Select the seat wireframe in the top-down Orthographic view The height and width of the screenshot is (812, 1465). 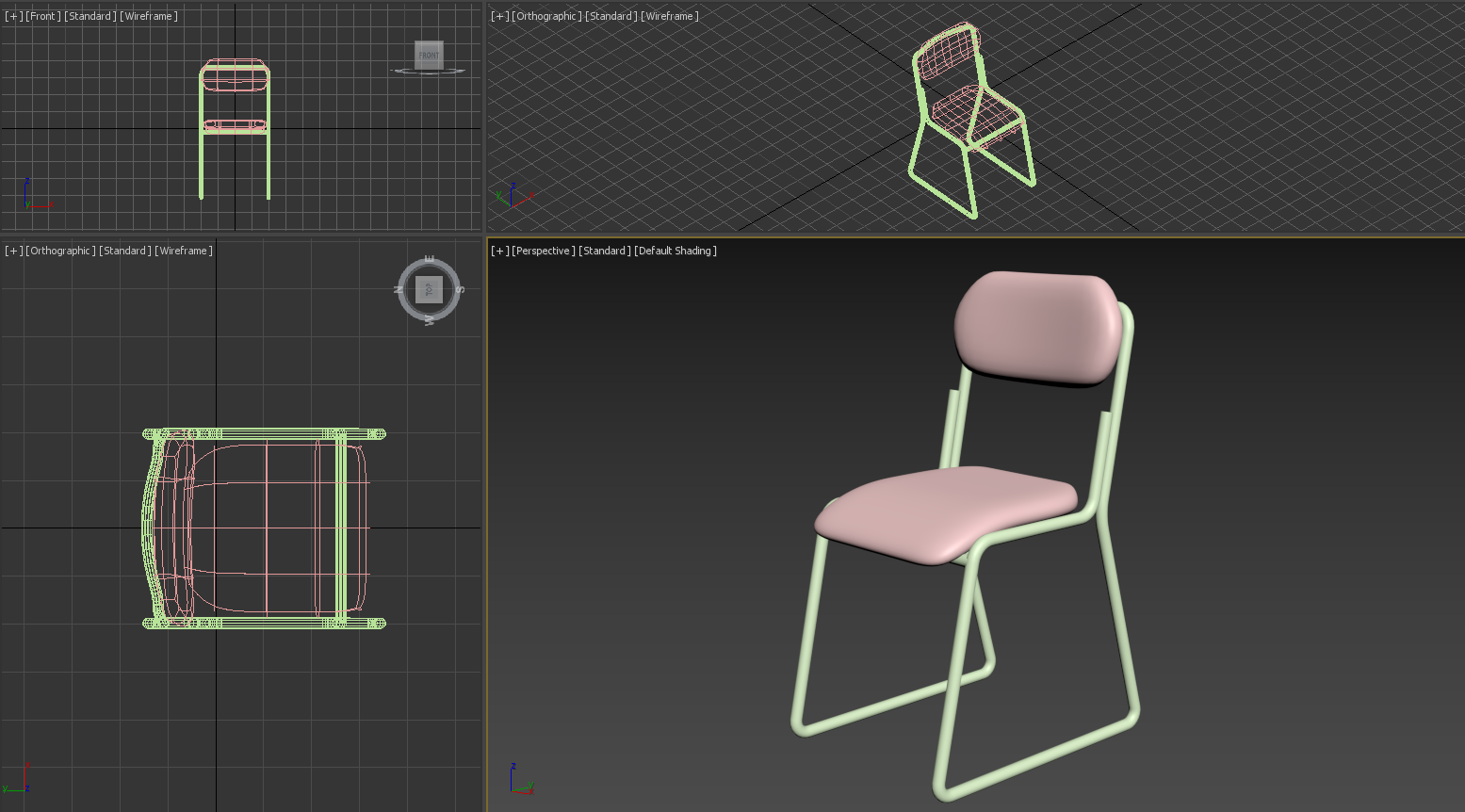click(269, 528)
